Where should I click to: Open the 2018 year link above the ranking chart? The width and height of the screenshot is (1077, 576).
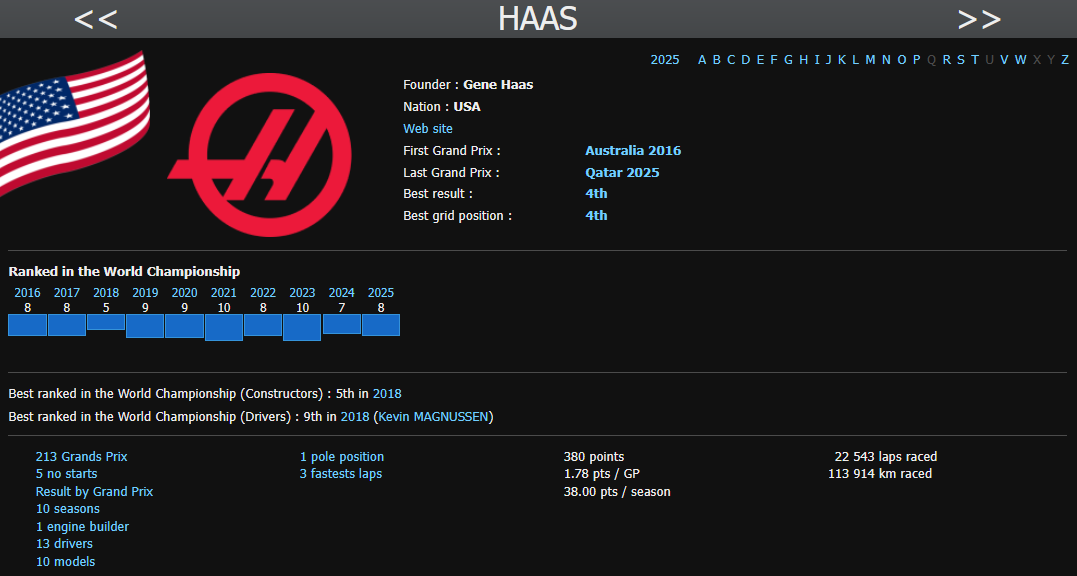click(x=106, y=293)
